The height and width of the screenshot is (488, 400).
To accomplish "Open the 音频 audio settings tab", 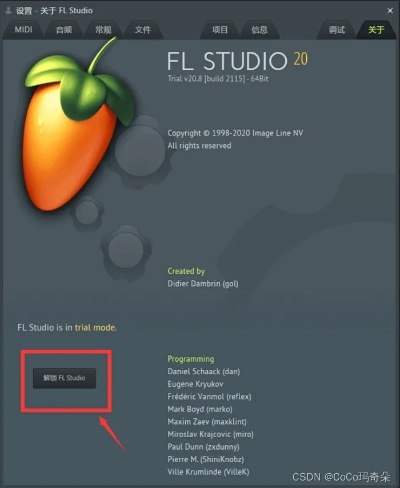I will 64,30.
